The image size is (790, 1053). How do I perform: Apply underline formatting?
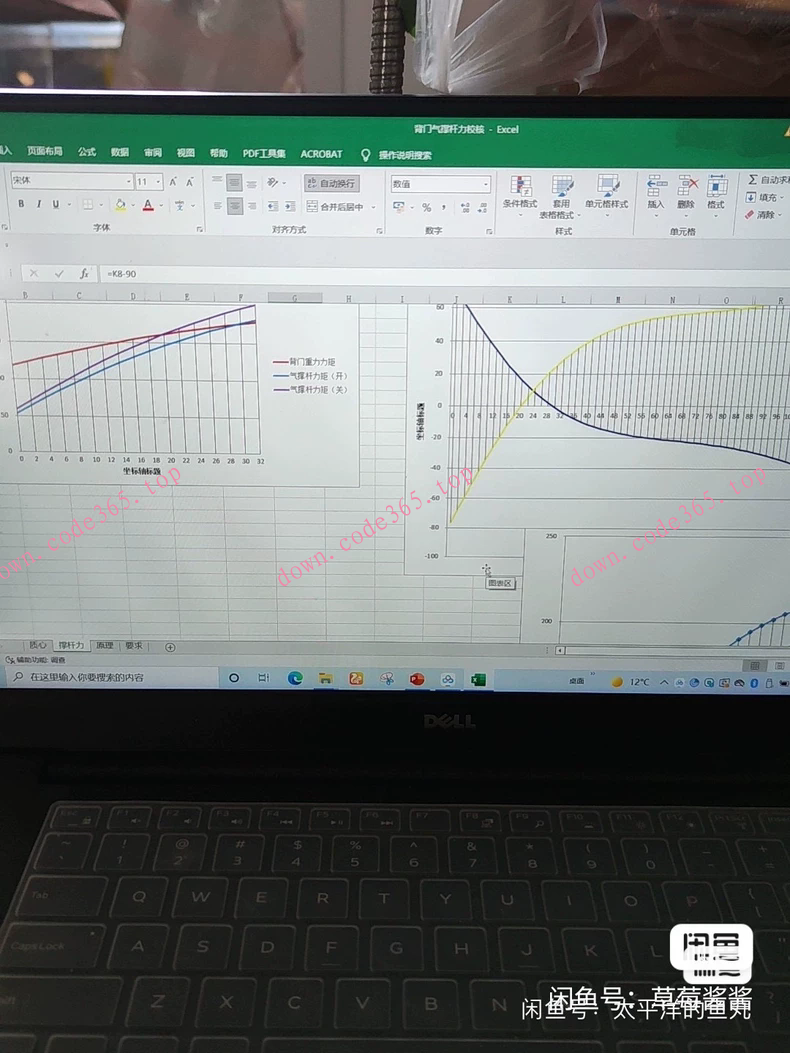(55, 204)
